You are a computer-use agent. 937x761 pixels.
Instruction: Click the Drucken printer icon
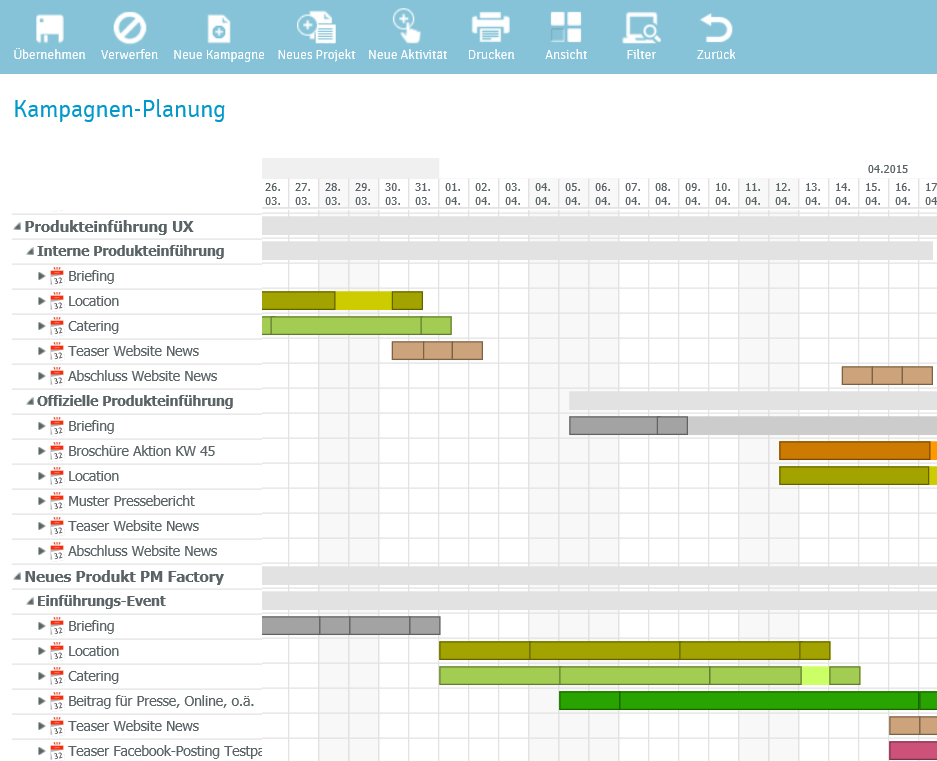(491, 27)
